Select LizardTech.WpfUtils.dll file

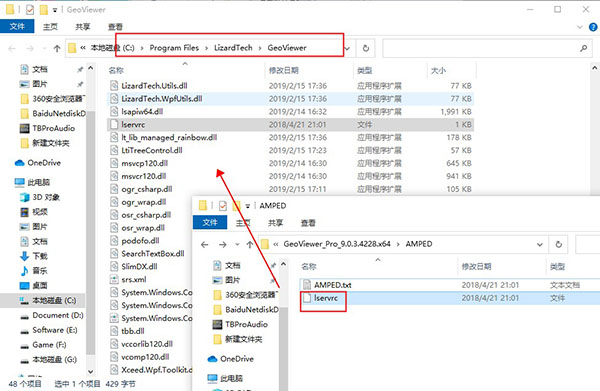161,99
